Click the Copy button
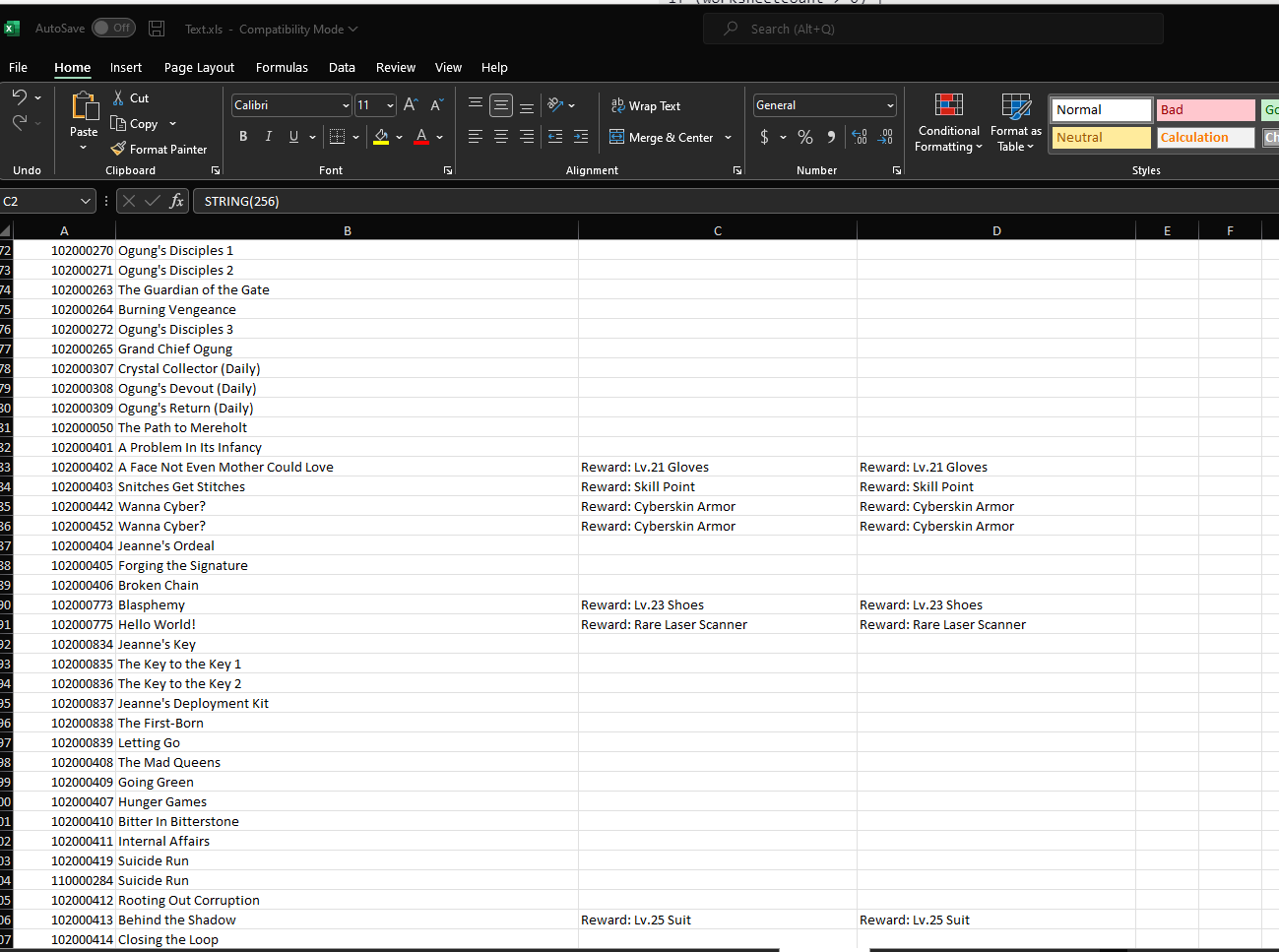This screenshot has width=1279, height=952. click(x=134, y=123)
